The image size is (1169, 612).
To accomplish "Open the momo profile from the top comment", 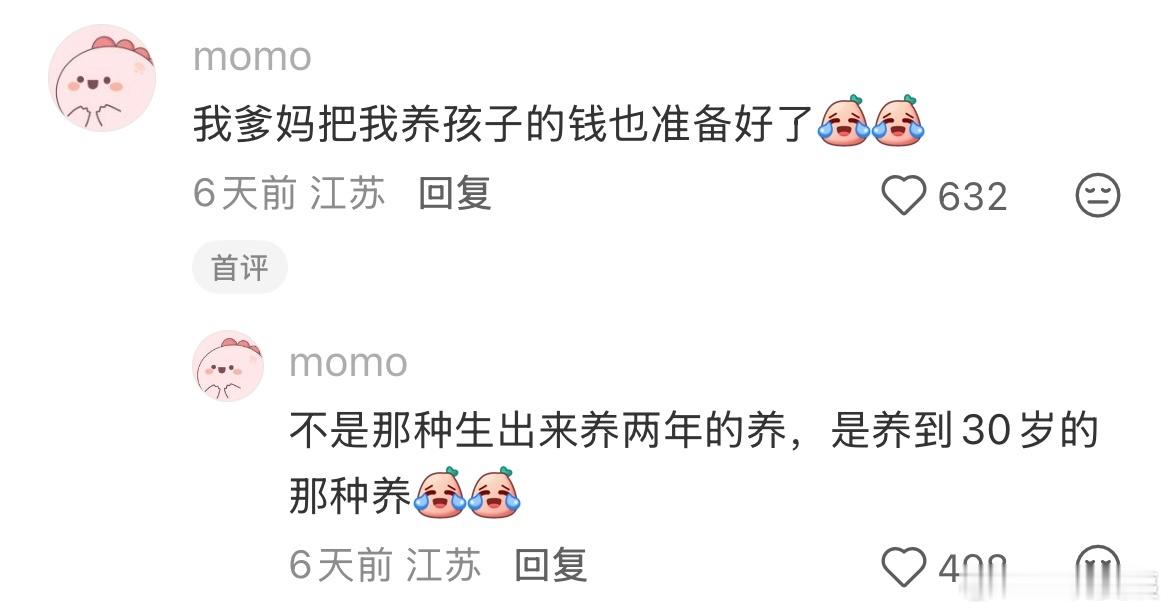I will (252, 57).
